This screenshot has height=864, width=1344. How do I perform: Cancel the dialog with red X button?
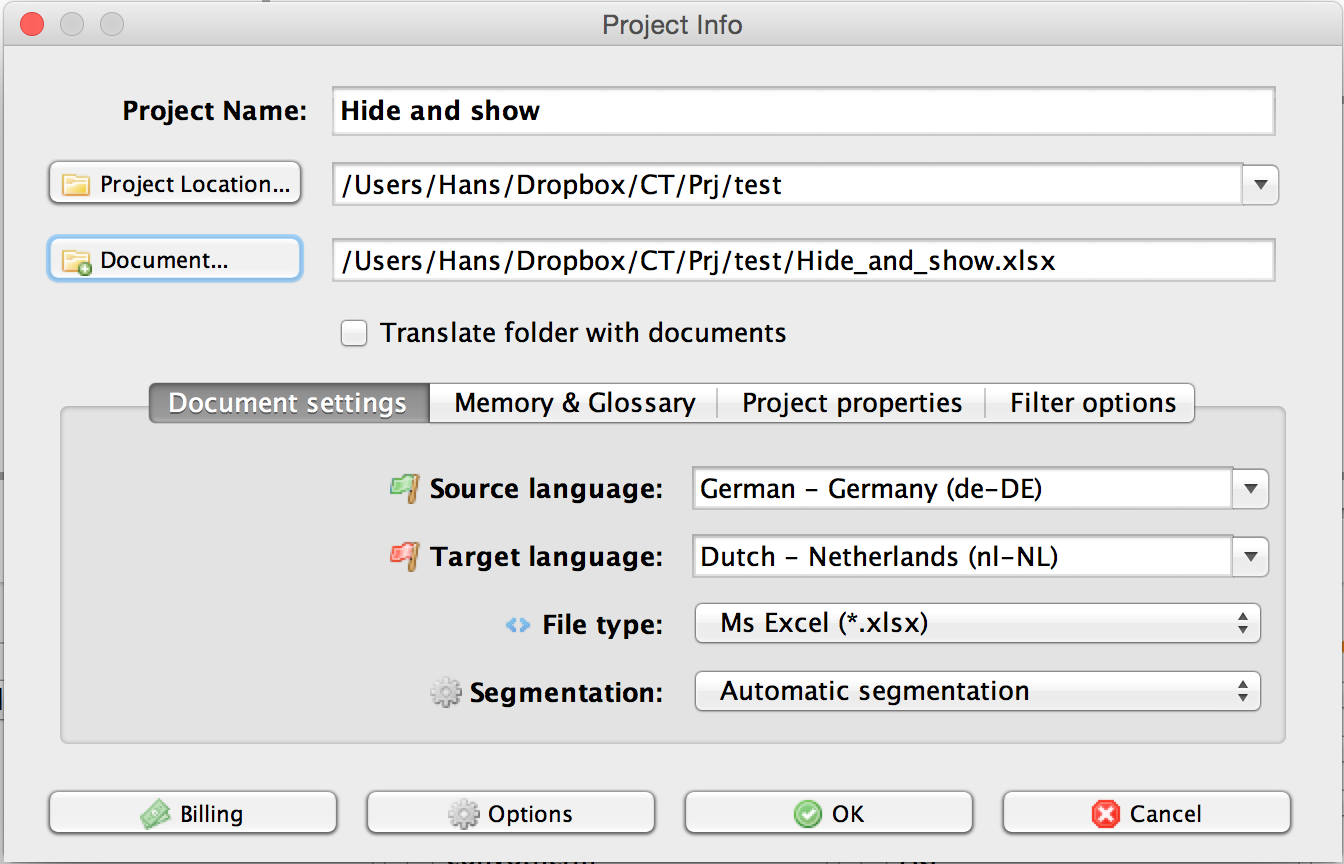1146,813
